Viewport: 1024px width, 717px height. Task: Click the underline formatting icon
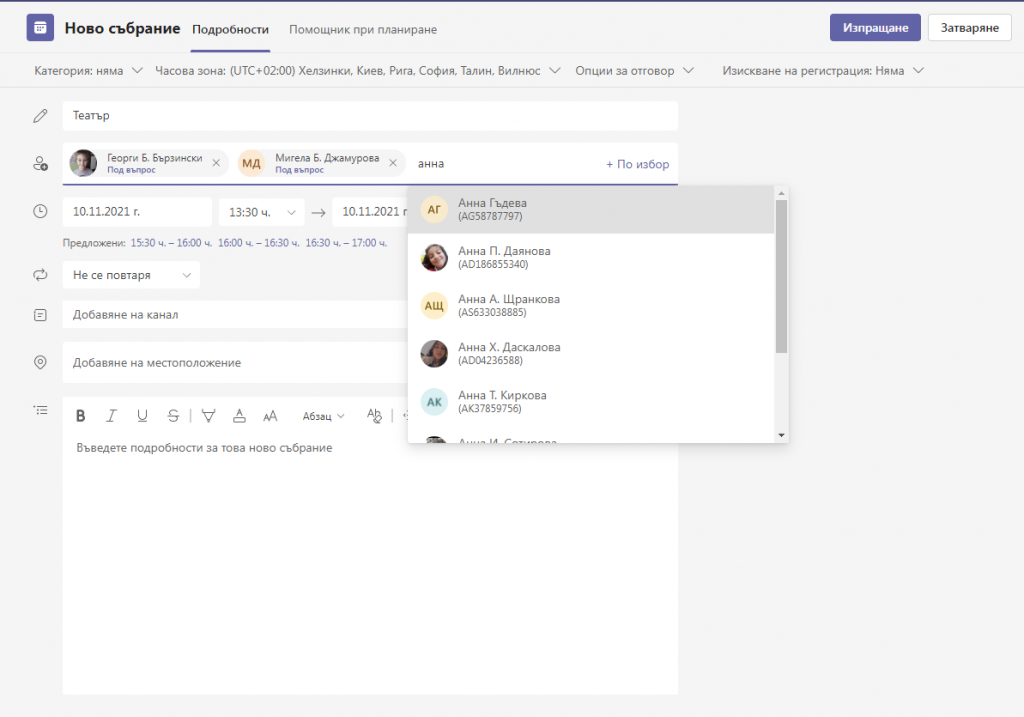coord(142,416)
